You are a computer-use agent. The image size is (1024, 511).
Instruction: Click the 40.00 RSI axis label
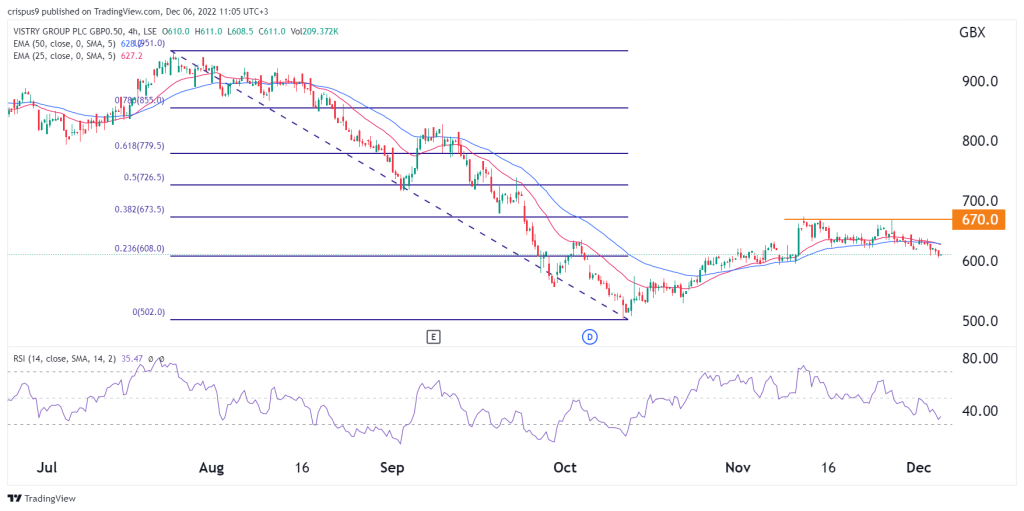pyautogui.click(x=978, y=411)
